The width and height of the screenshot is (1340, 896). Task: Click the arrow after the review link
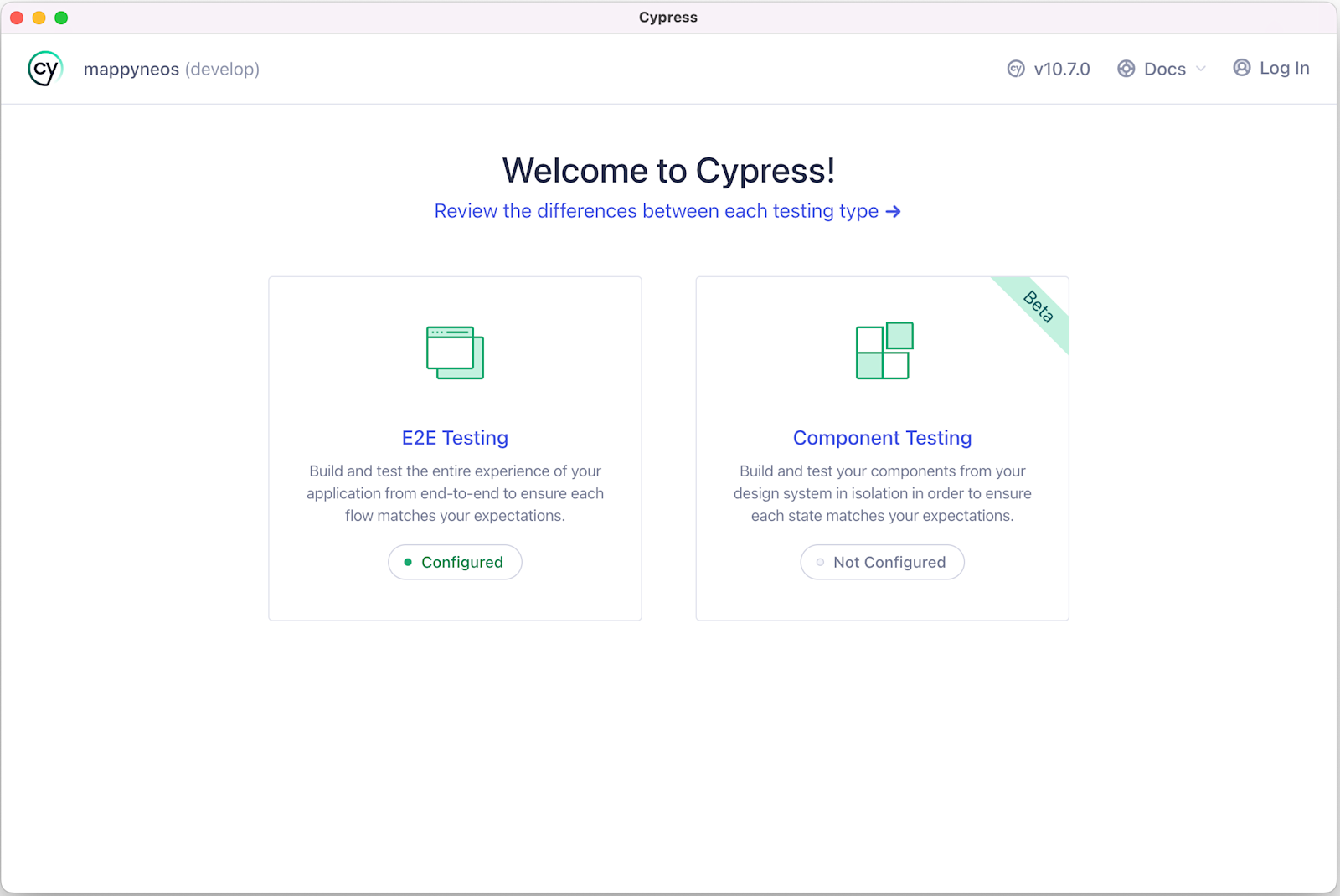point(894,212)
